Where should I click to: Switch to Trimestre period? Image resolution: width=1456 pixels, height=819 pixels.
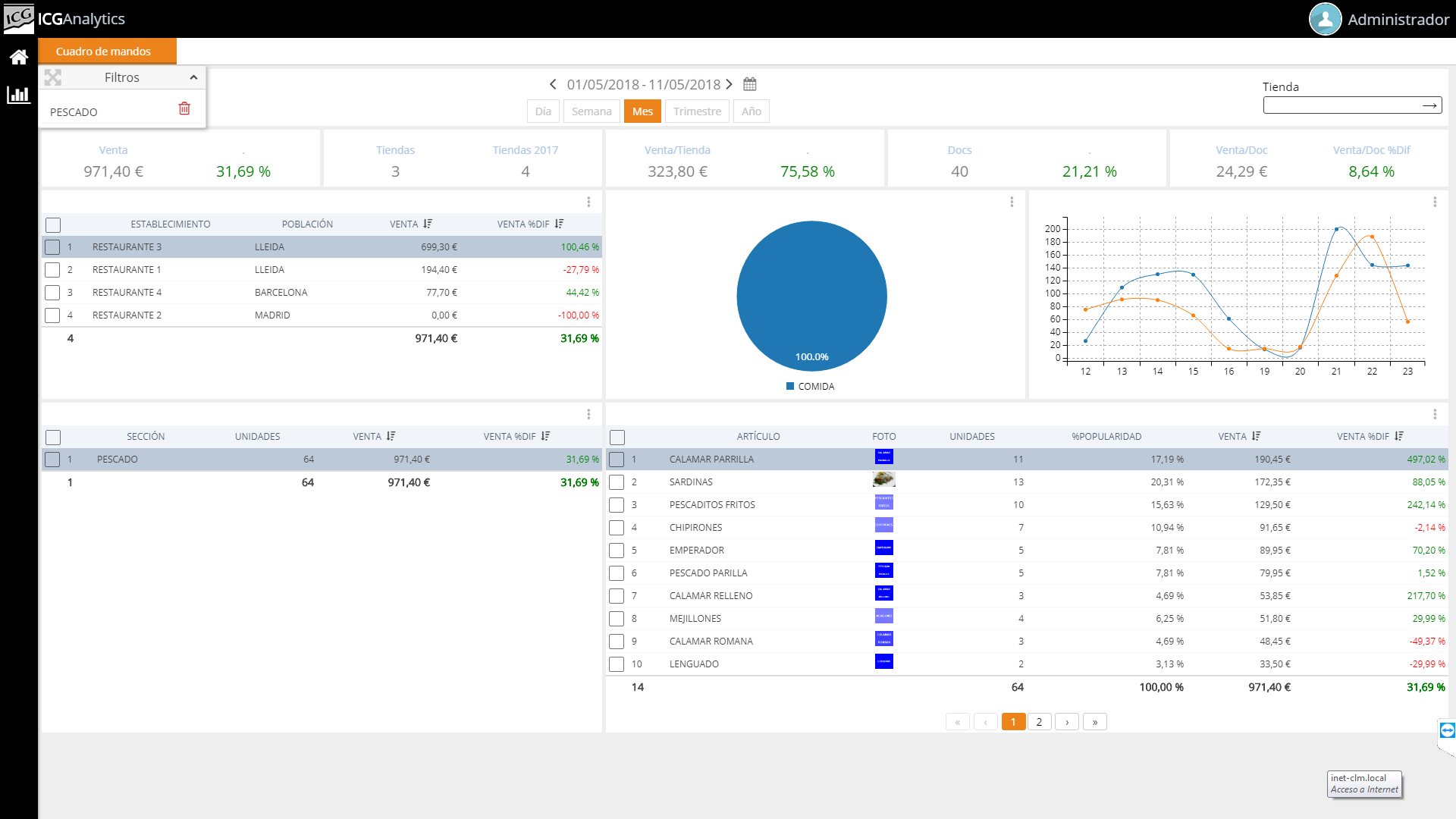[x=697, y=111]
